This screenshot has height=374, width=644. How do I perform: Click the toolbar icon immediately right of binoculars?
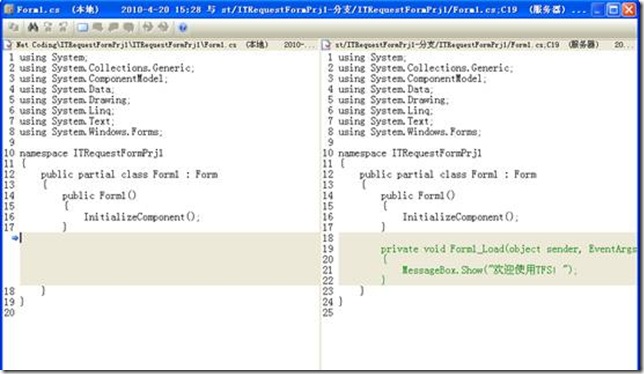48,27
